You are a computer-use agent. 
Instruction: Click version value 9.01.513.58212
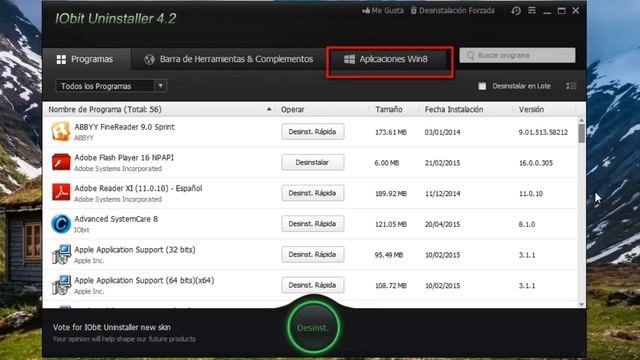[543, 132]
